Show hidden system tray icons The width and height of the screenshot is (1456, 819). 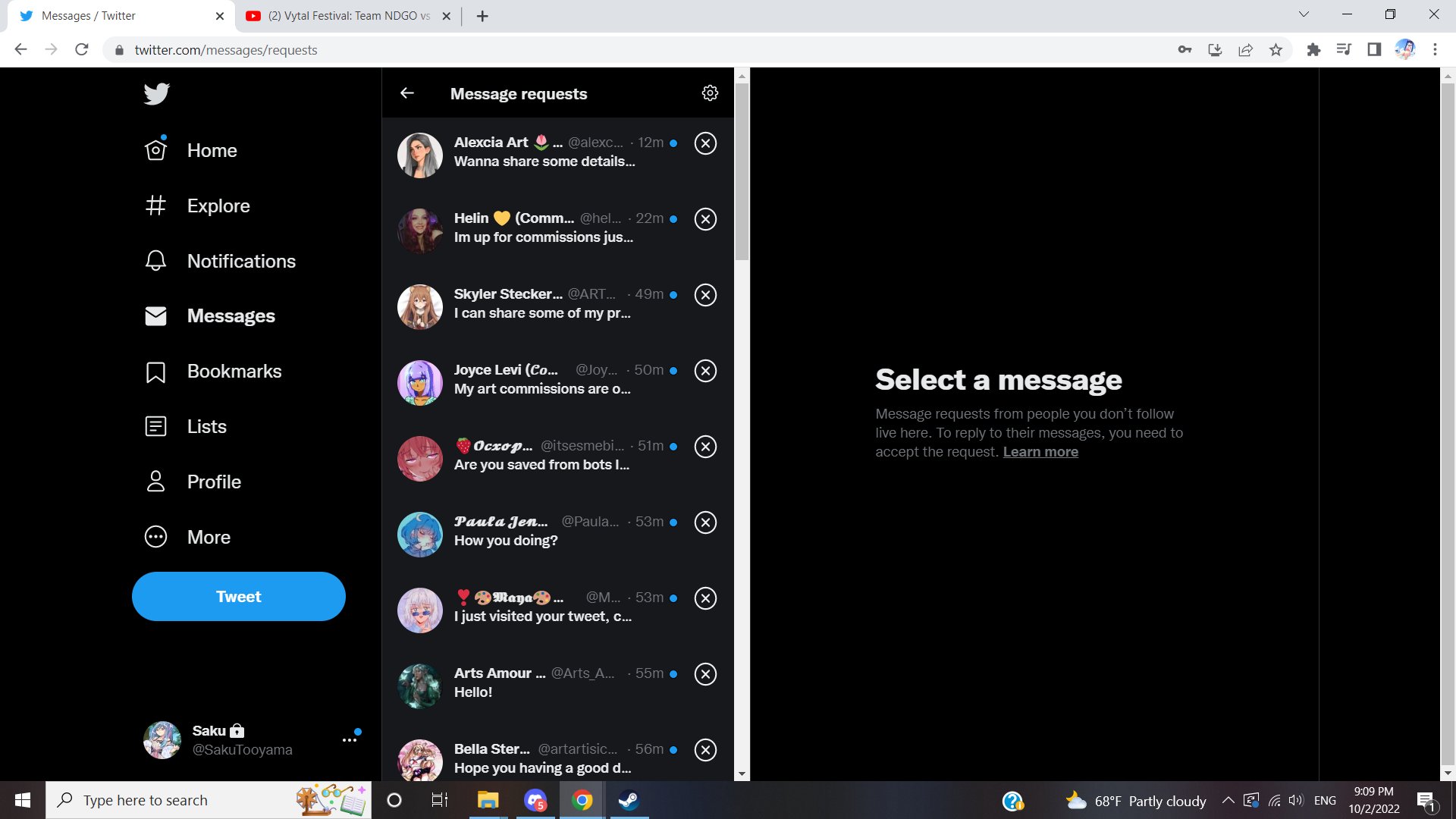tap(1228, 800)
